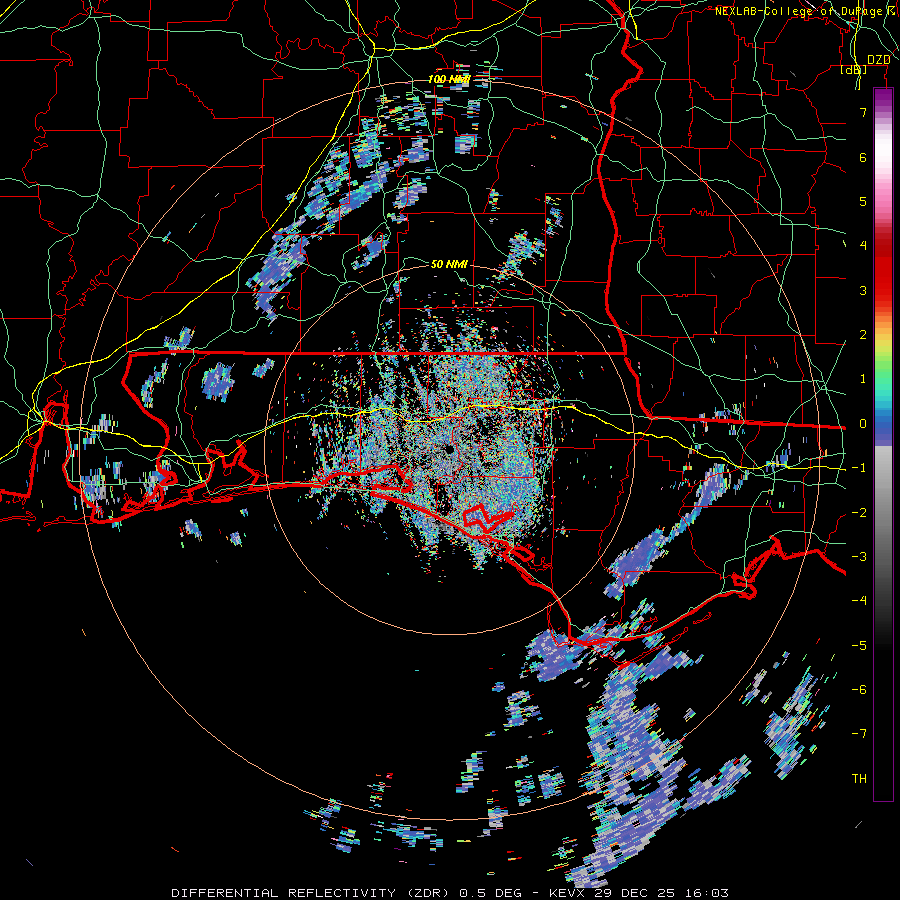
Task: Select the -3 dB scale label
Action: (x=859, y=557)
